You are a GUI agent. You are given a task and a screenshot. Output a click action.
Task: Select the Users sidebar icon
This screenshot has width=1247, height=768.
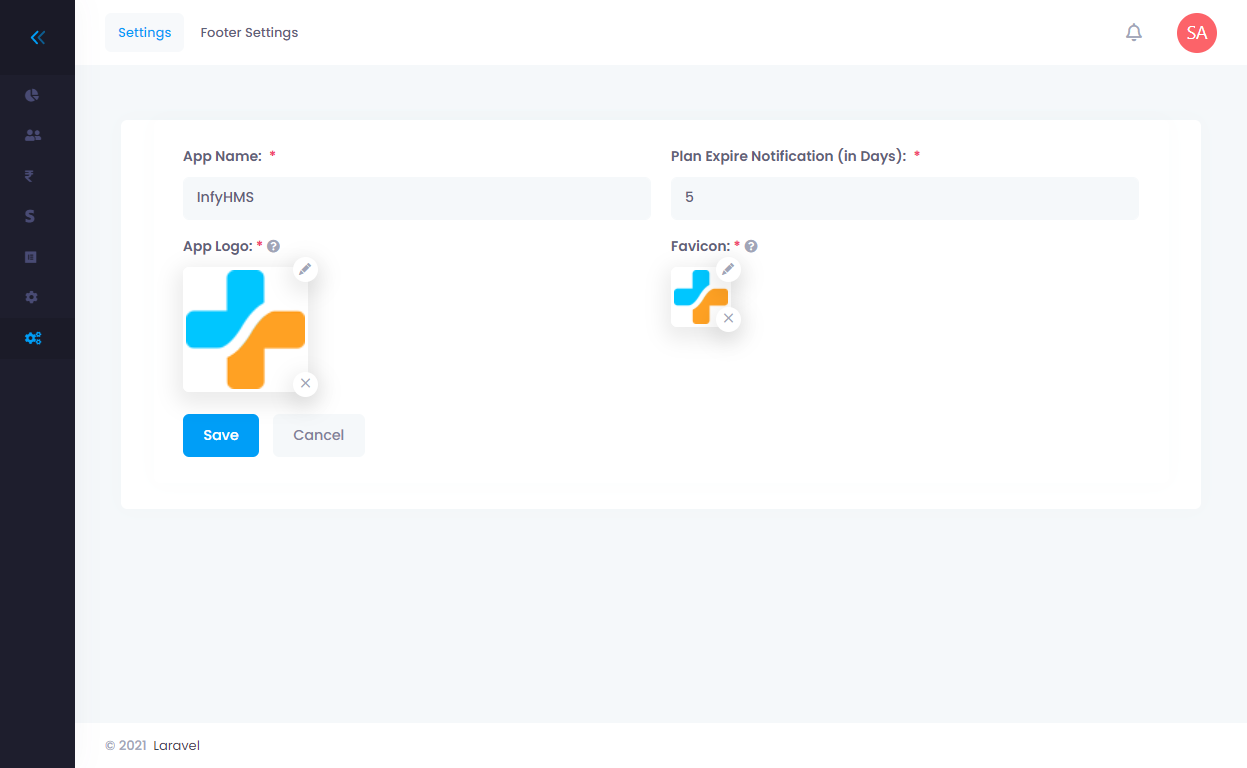point(31,134)
